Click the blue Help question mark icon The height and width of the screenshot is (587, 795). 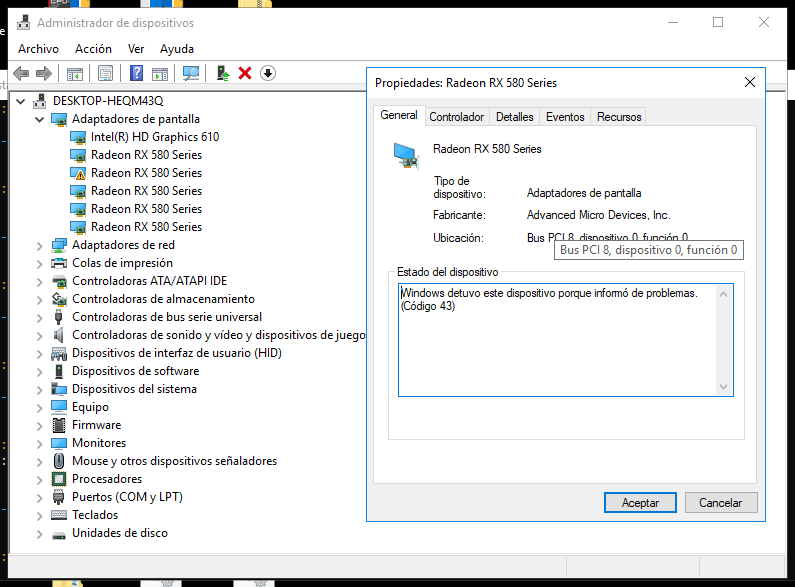pos(136,73)
